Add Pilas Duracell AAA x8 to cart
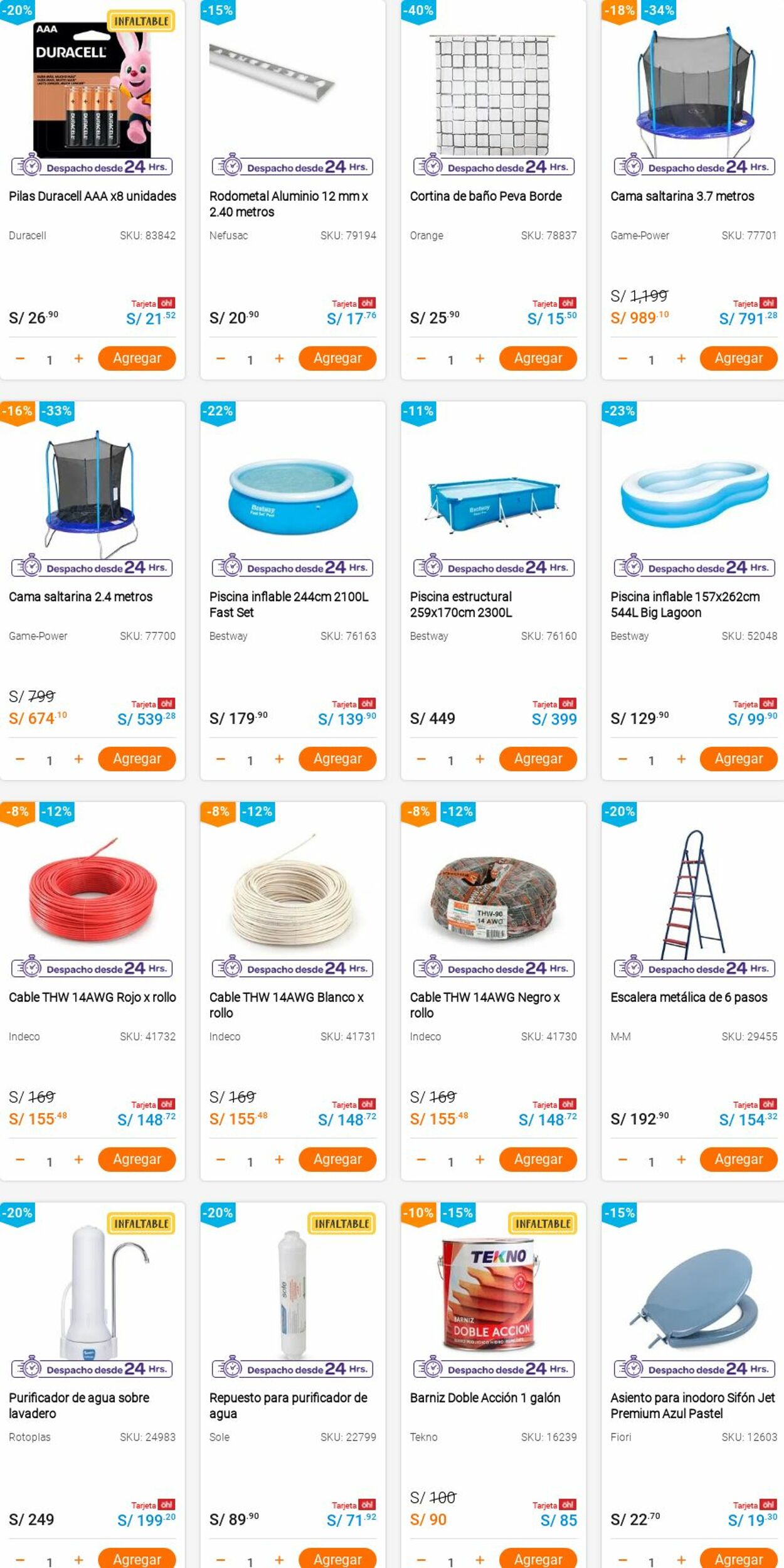 137,358
